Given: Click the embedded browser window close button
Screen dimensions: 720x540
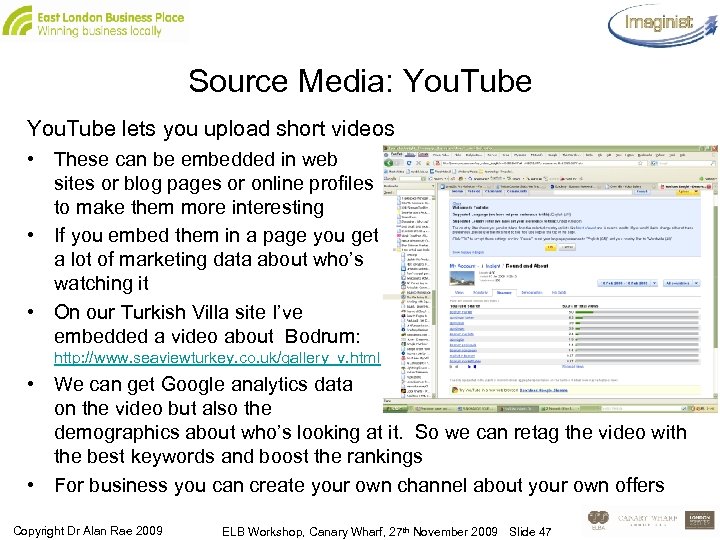Looking at the screenshot, I should (715, 149).
